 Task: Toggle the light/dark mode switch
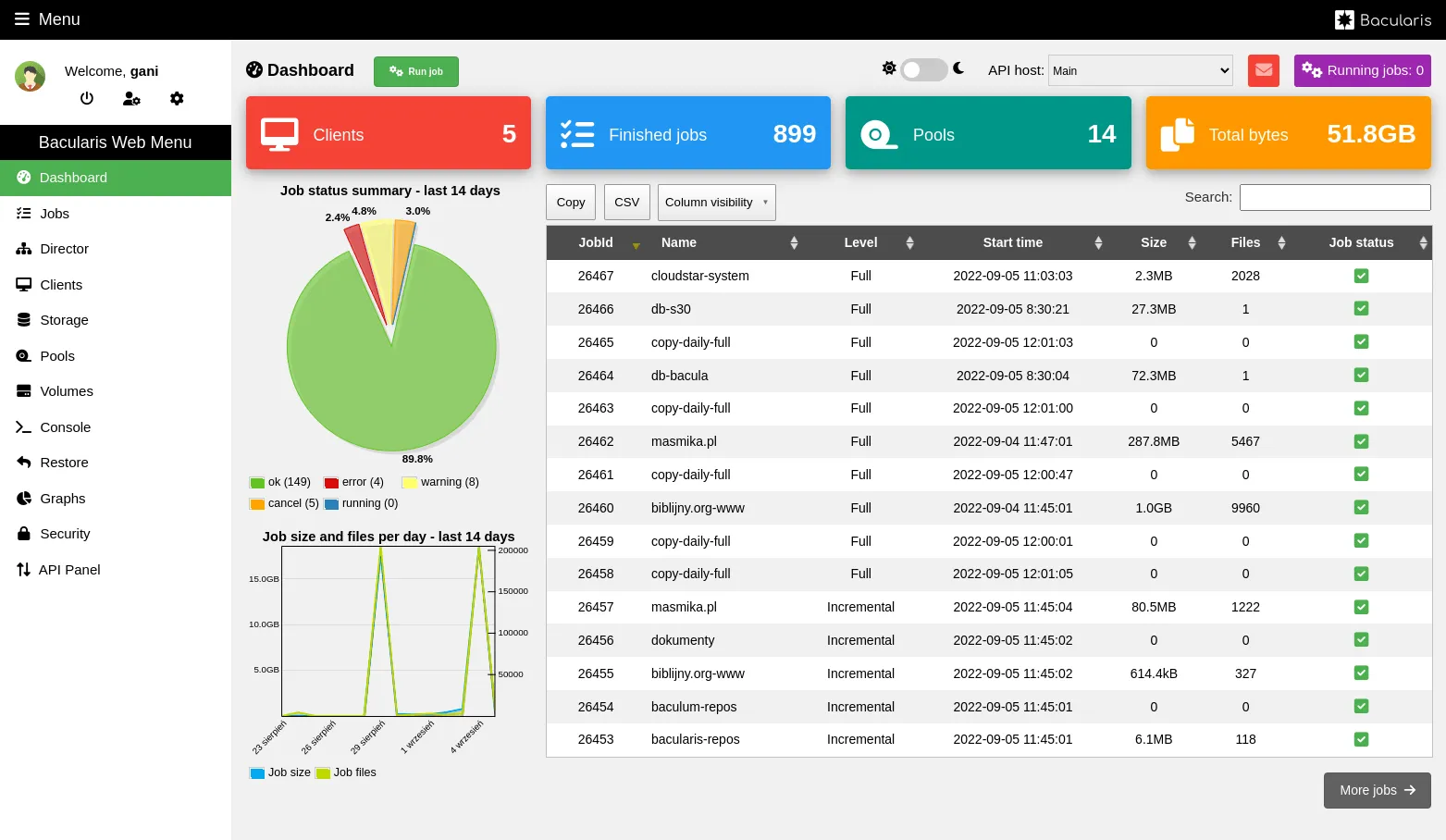click(923, 69)
